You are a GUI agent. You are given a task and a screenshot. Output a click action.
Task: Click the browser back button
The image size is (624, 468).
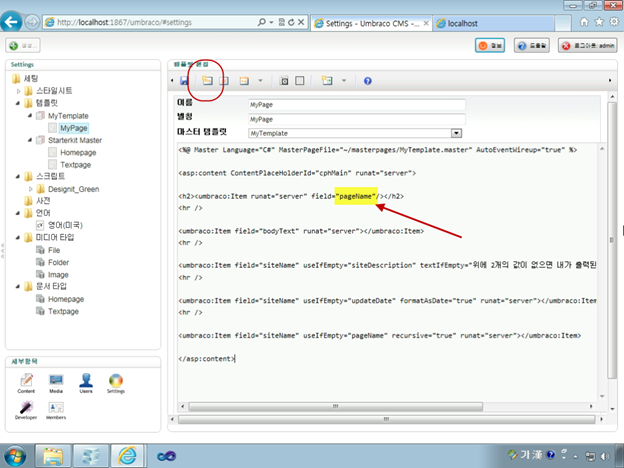[11, 21]
